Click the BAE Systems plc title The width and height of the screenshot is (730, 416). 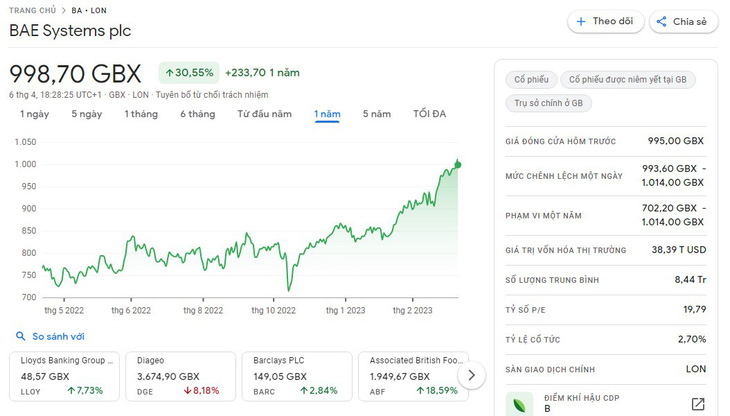click(70, 31)
